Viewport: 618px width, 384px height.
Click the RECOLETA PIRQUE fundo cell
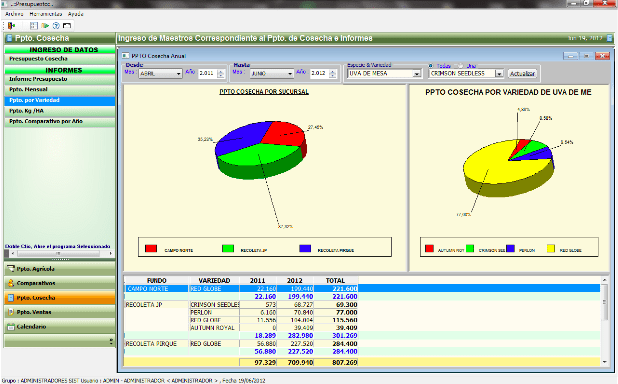pos(156,344)
